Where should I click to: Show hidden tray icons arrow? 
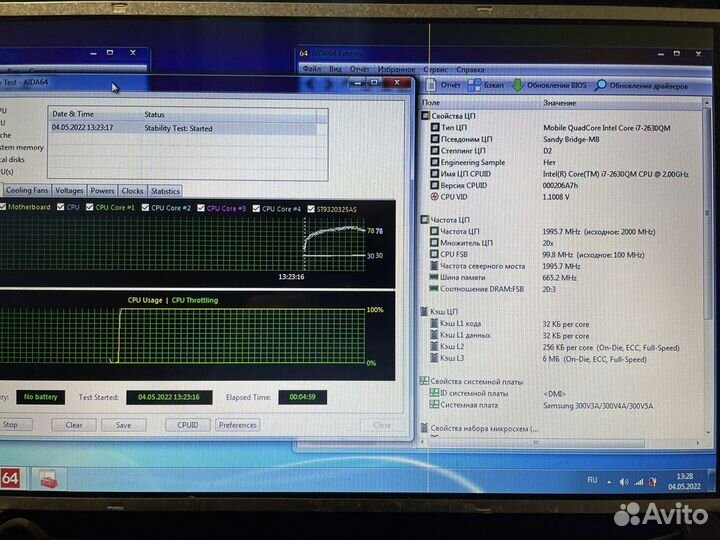point(609,482)
